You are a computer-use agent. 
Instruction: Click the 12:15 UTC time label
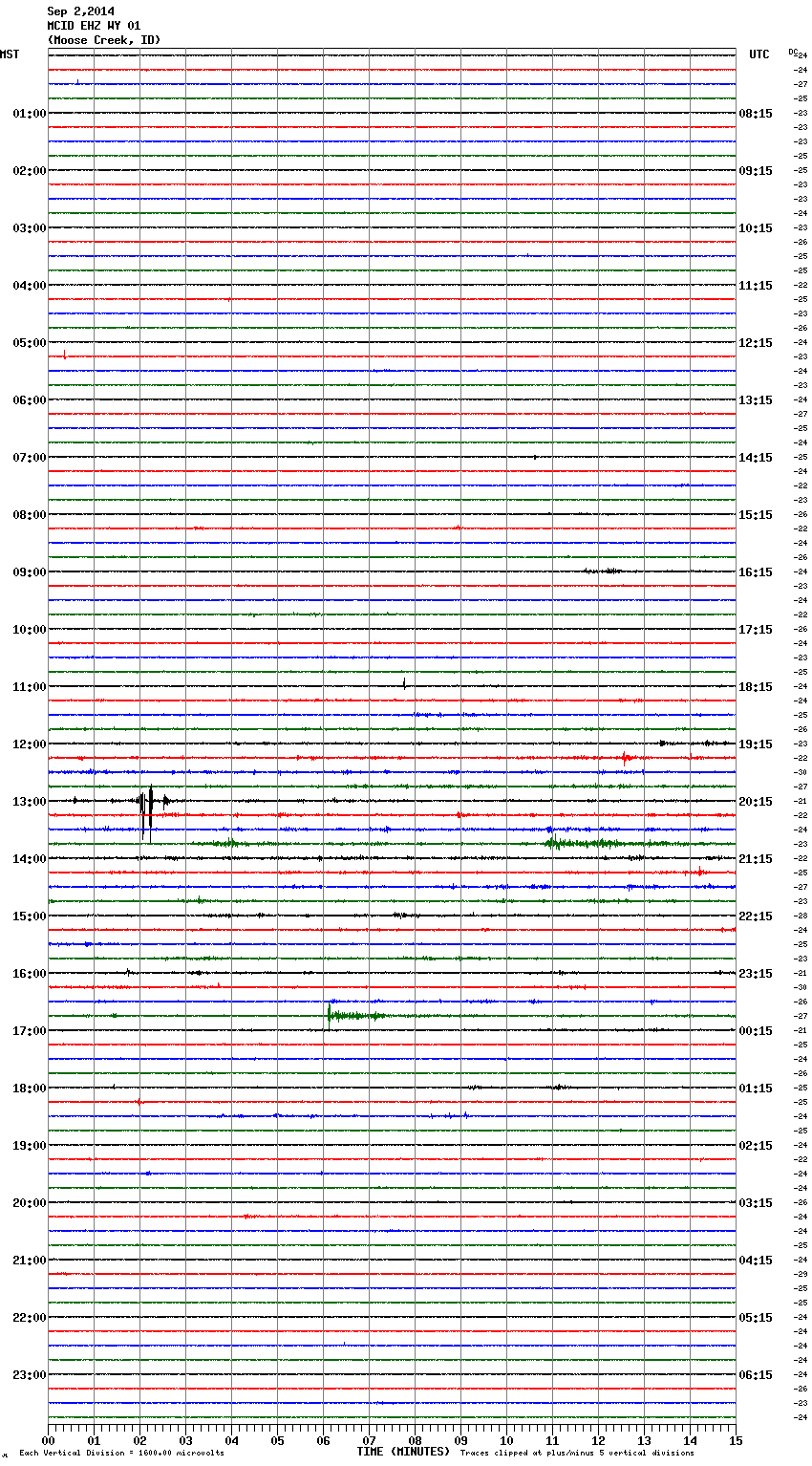coord(756,343)
